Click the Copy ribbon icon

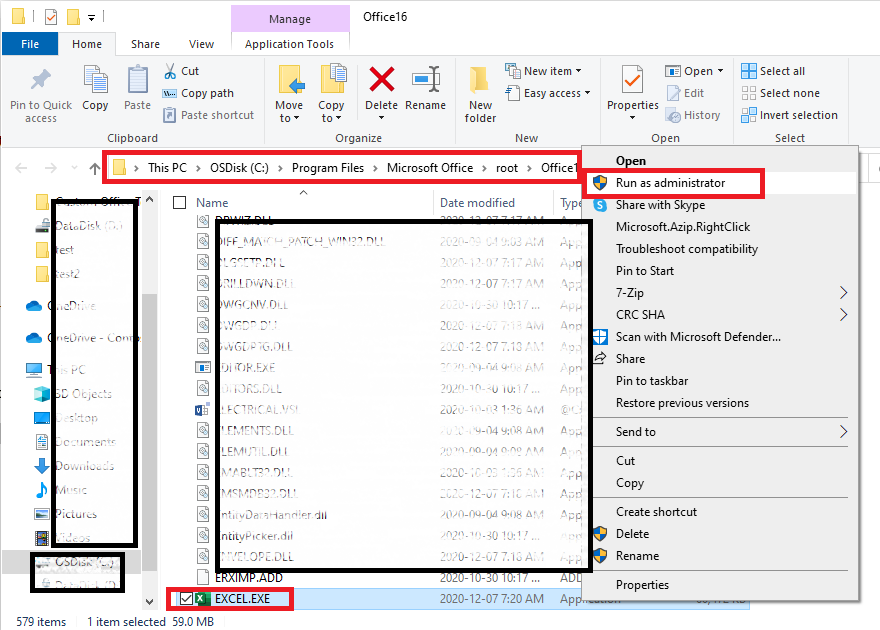pyautogui.click(x=95, y=79)
